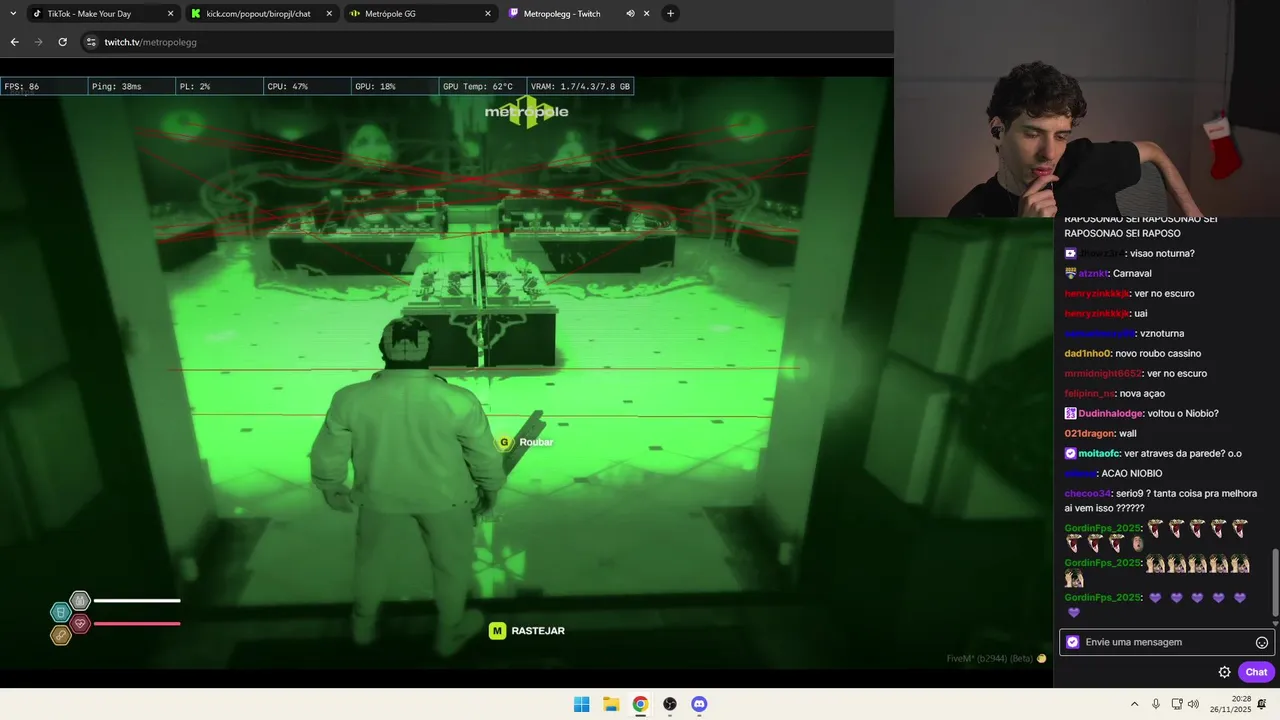Viewport: 1280px width, 720px height.
Task: Click the Twitch tab favicon
Action: (x=514, y=14)
